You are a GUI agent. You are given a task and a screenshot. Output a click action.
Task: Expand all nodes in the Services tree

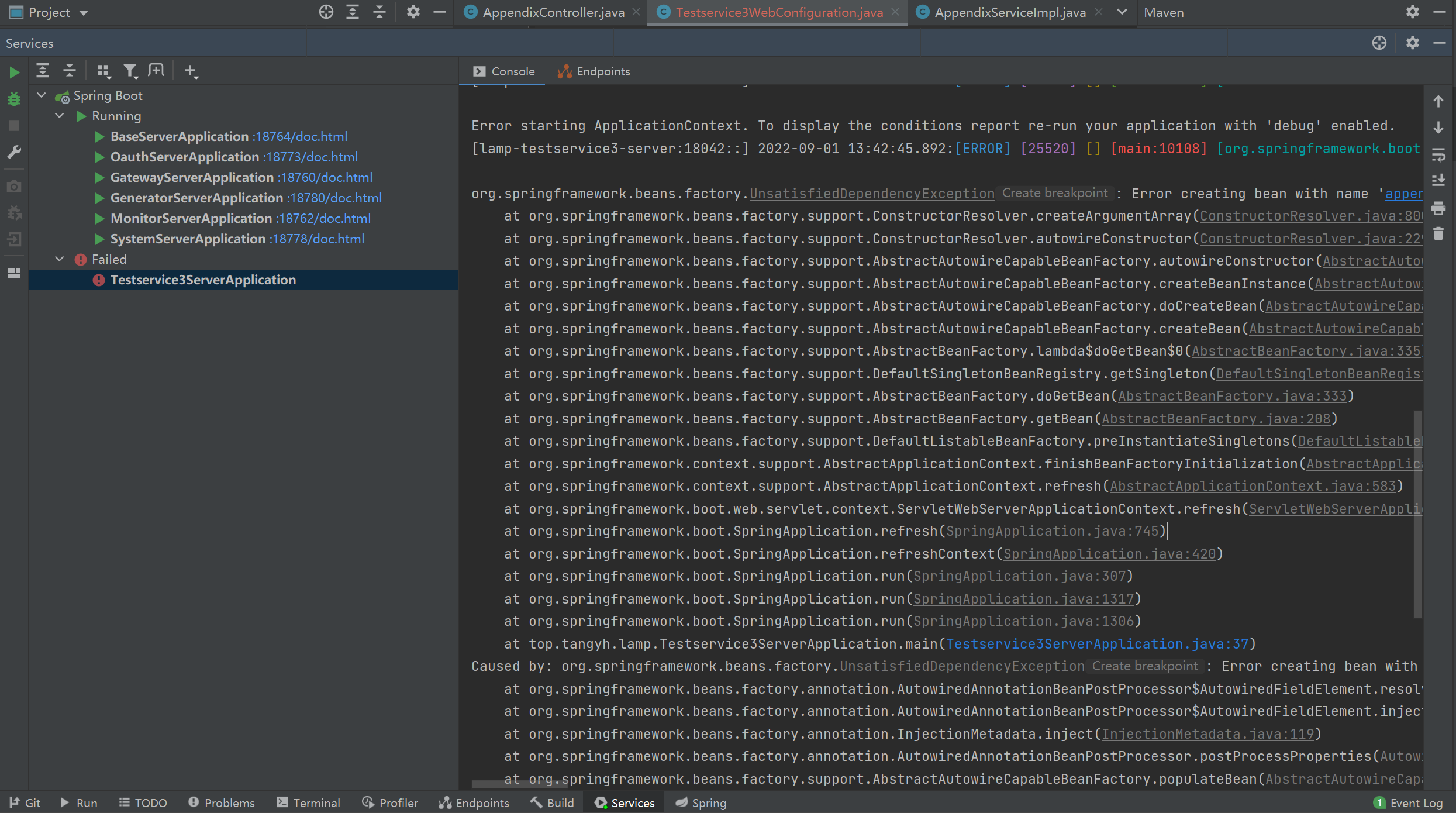click(42, 70)
